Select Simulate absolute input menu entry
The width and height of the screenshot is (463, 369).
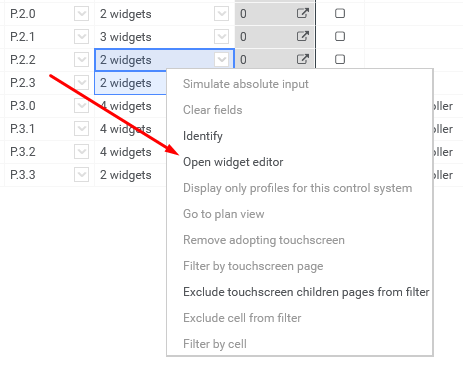[x=246, y=84]
